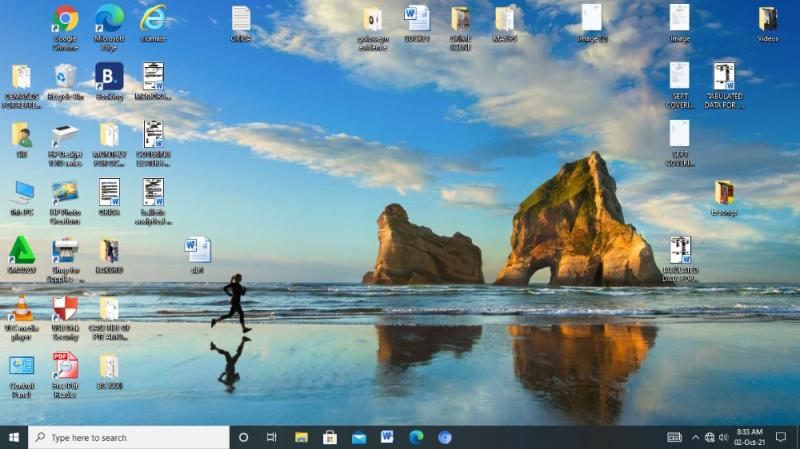Screen dimensions: 800x449
Task: Open Google Chrome desktop shortcut
Action: [x=65, y=19]
